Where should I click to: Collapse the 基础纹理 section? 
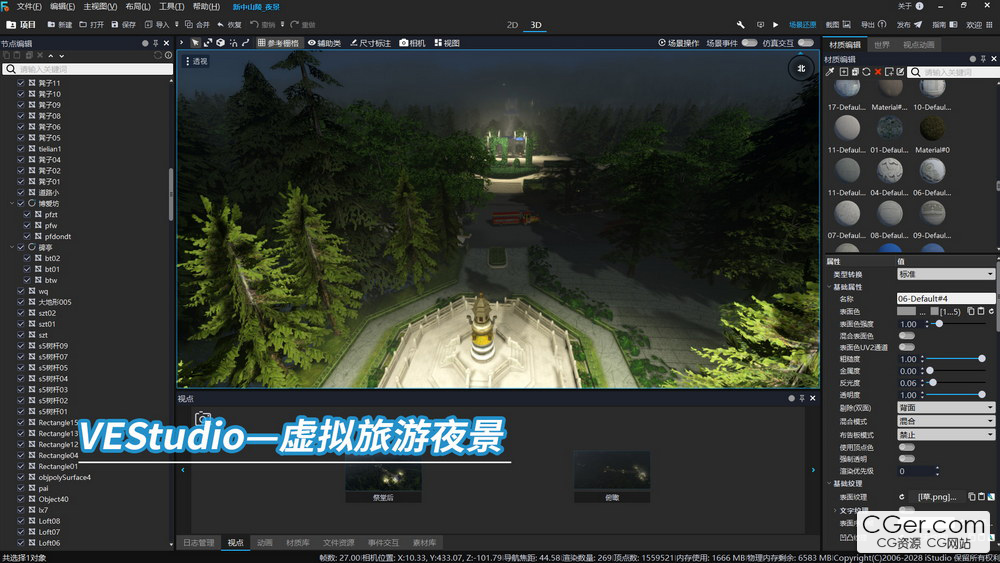830,483
